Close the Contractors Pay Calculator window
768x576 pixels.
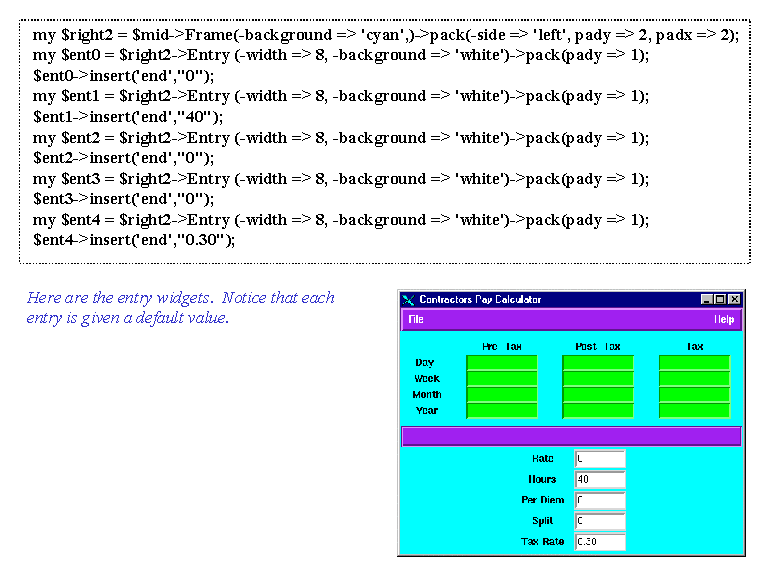click(734, 299)
